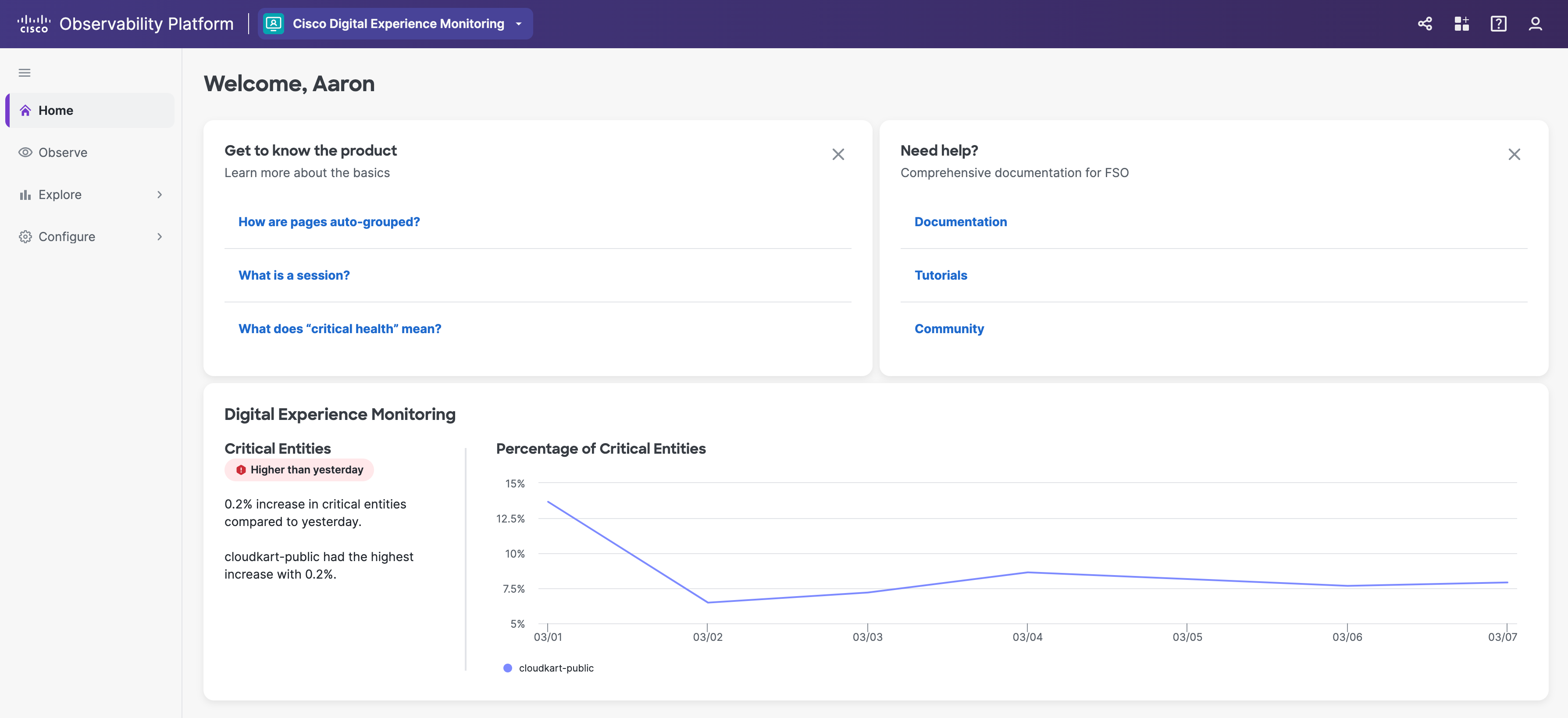Click the 03/07 axis label

click(x=1502, y=637)
